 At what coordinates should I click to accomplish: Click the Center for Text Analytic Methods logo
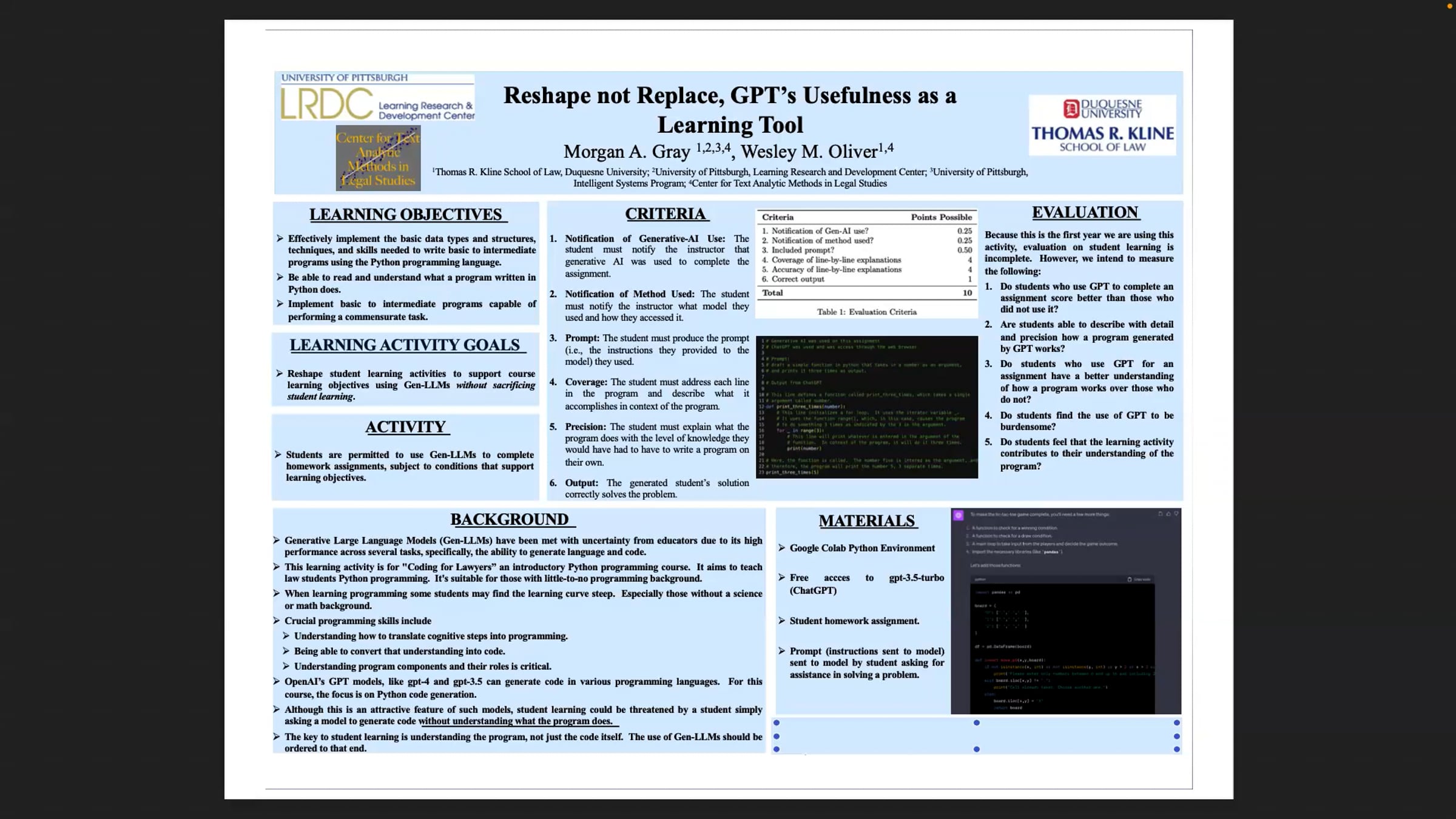378,158
